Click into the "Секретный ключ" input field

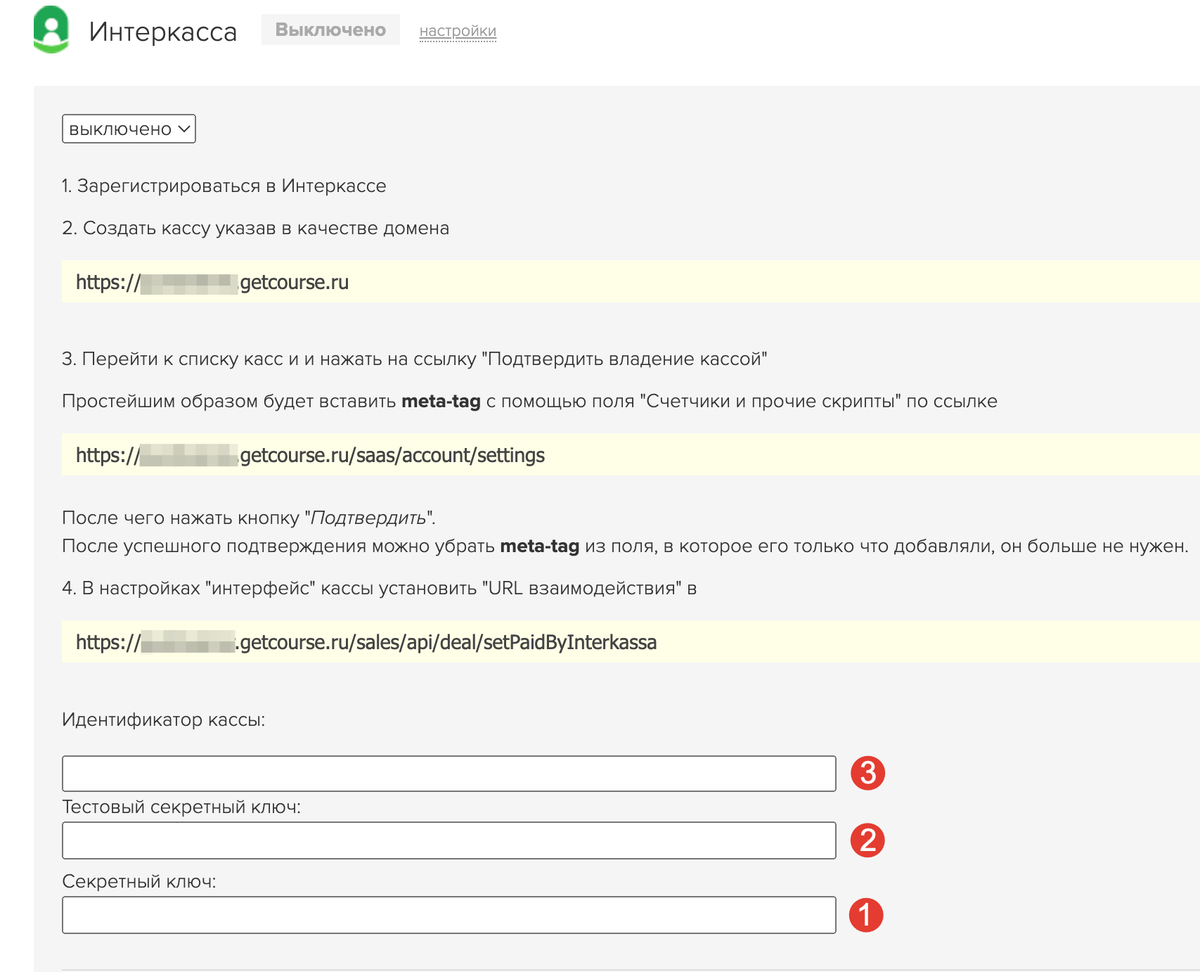[x=449, y=915]
